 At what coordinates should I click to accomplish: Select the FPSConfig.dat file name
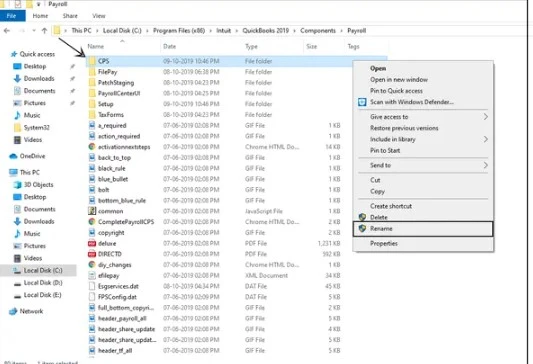117,297
